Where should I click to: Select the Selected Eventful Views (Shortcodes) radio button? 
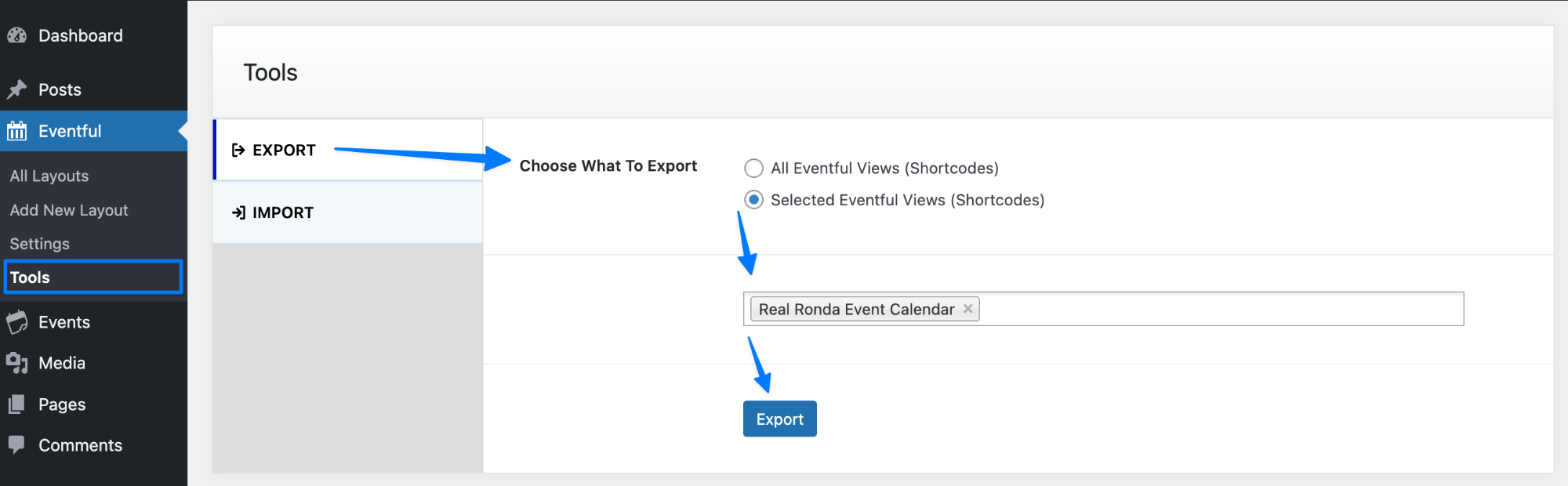pos(753,200)
